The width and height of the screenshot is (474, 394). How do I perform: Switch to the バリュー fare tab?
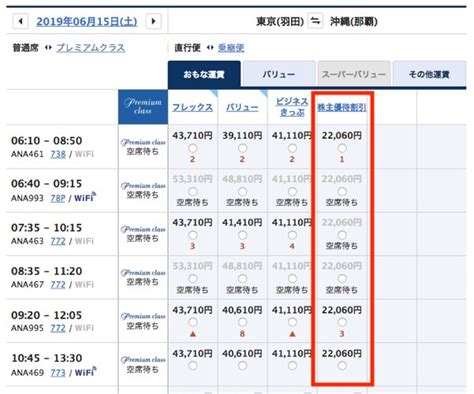[279, 74]
